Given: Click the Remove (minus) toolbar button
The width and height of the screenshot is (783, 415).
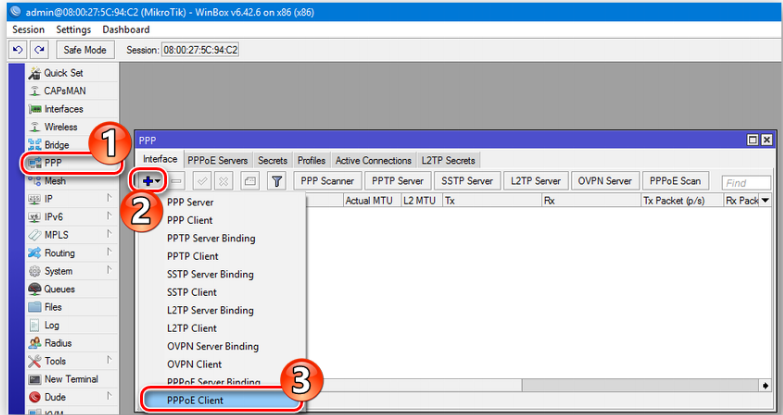Looking at the screenshot, I should tap(176, 181).
